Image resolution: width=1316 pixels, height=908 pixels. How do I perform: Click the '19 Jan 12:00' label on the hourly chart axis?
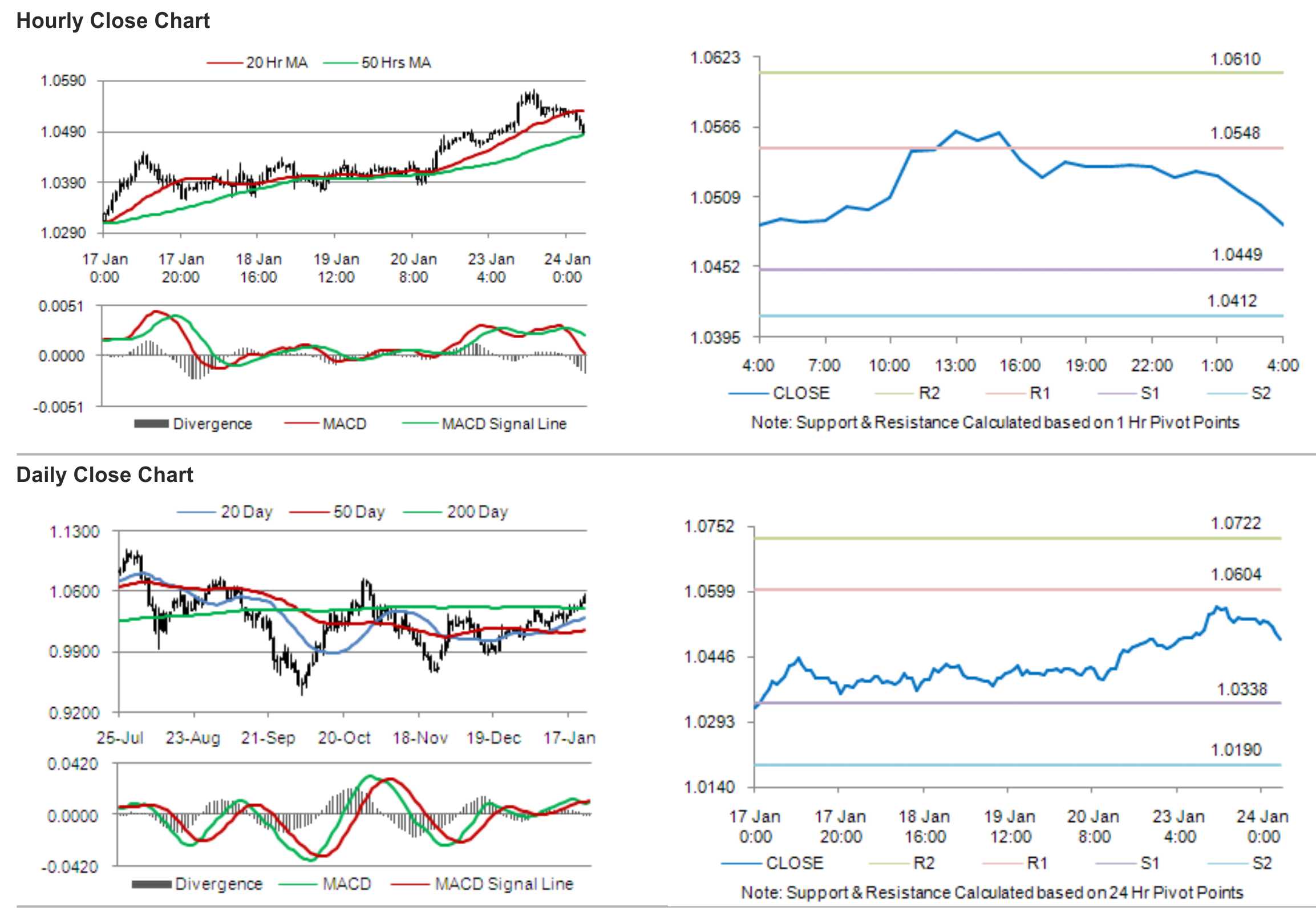pyautogui.click(x=337, y=268)
